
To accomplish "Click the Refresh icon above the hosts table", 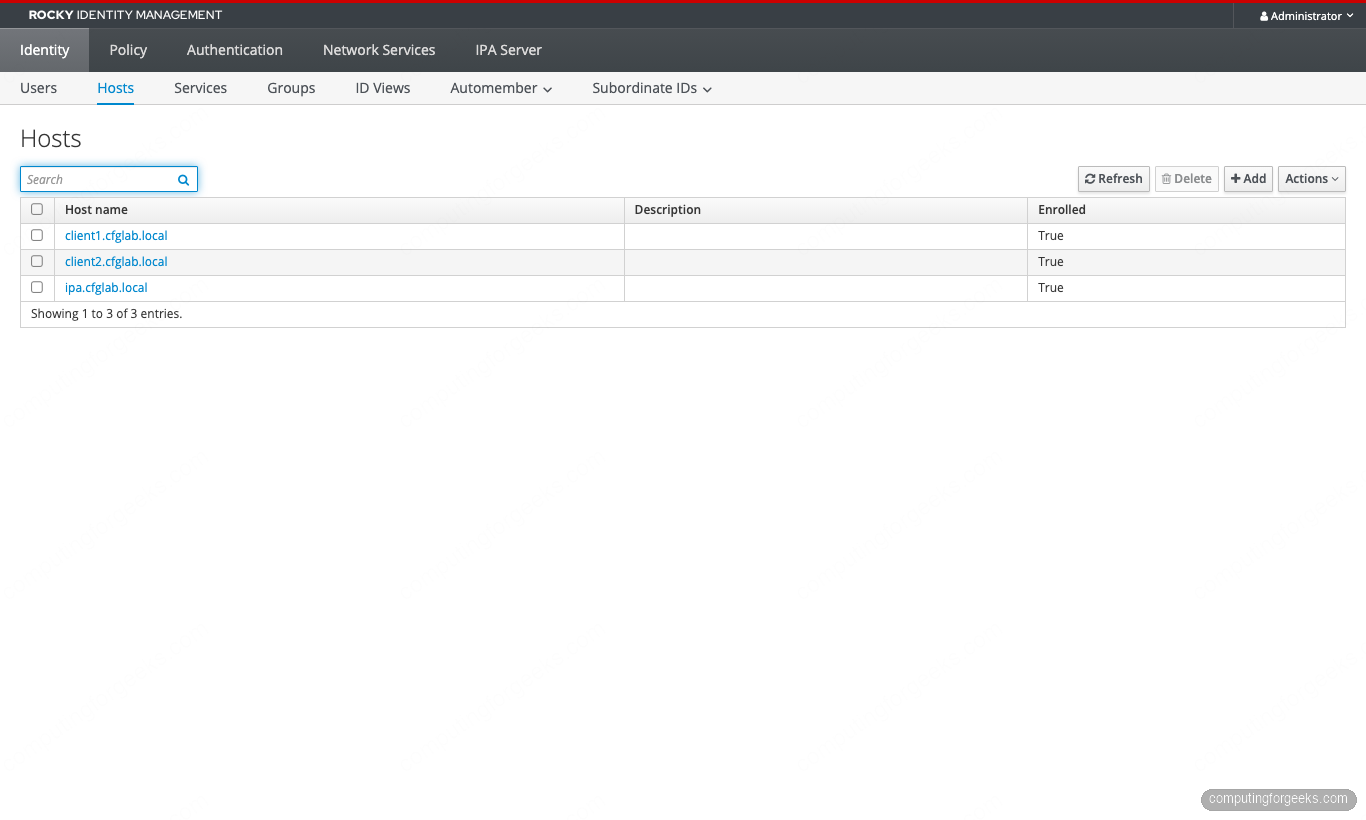I will (1091, 179).
